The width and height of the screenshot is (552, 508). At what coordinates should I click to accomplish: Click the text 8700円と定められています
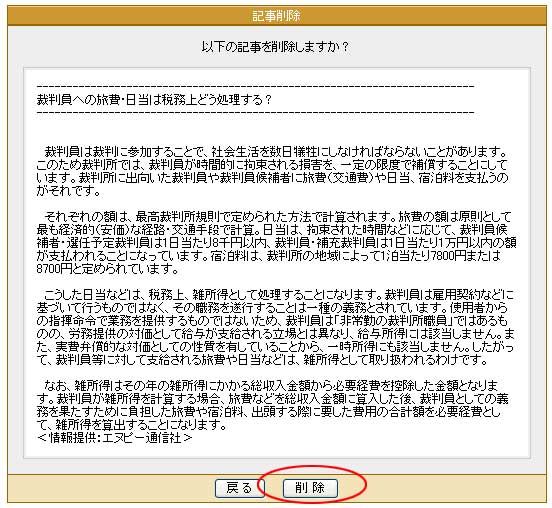pos(107,269)
